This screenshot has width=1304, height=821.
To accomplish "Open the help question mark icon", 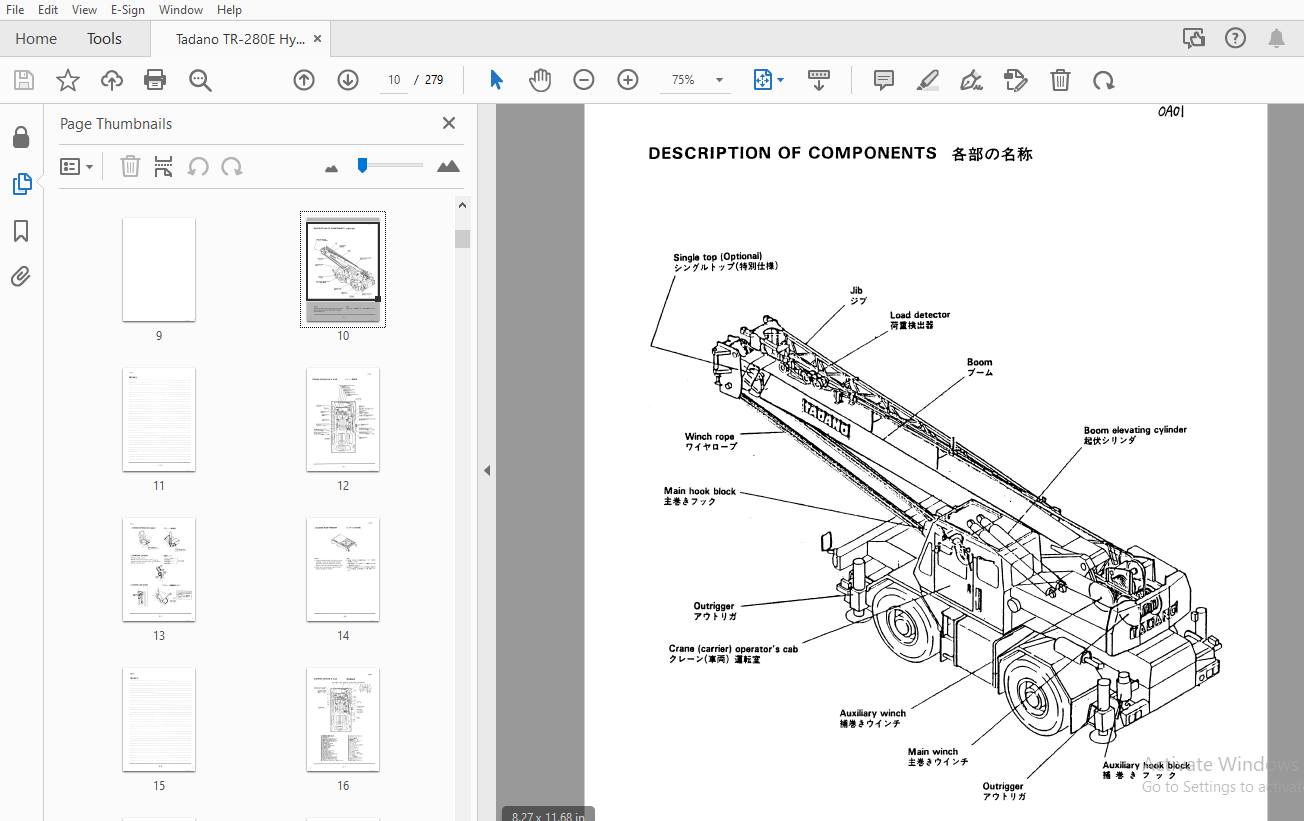I will [1235, 38].
